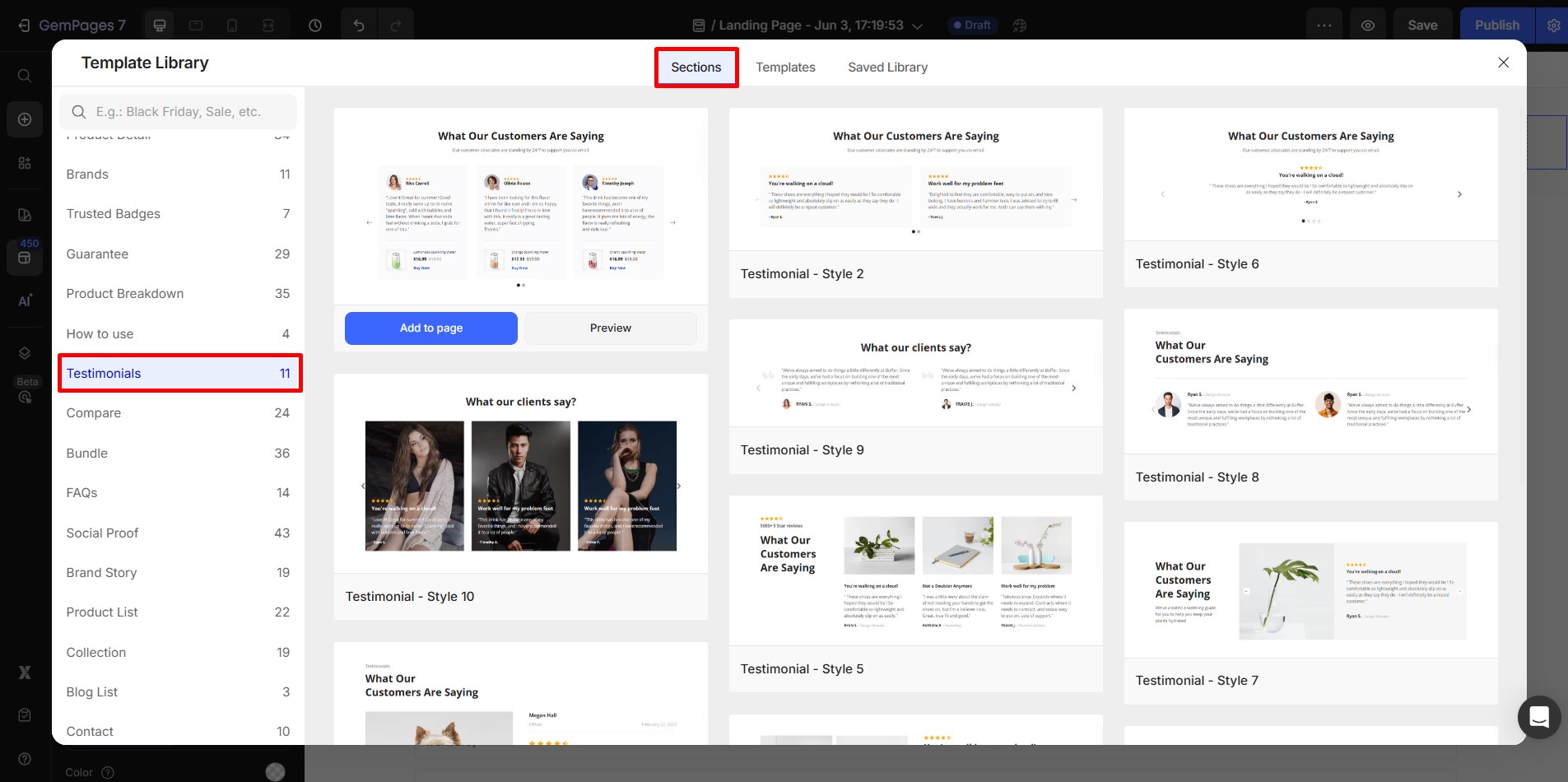This screenshot has width=1568, height=782.
Task: Open the search tool in the left sidebar
Action: tap(25, 75)
